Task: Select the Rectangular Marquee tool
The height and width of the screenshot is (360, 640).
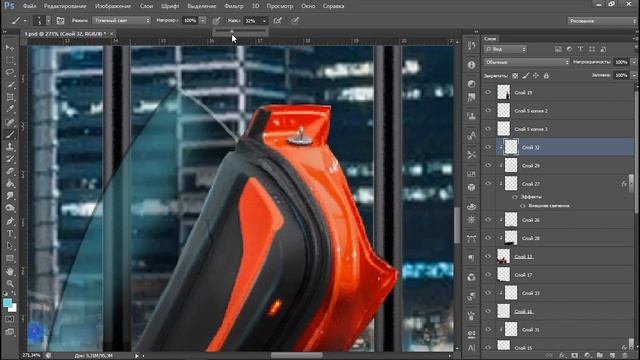Action: tap(10, 60)
